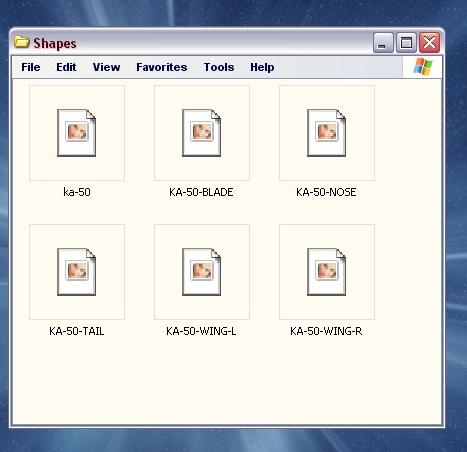Maximize the Shapes window
Image resolution: width=467 pixels, height=452 pixels.
tap(406, 43)
